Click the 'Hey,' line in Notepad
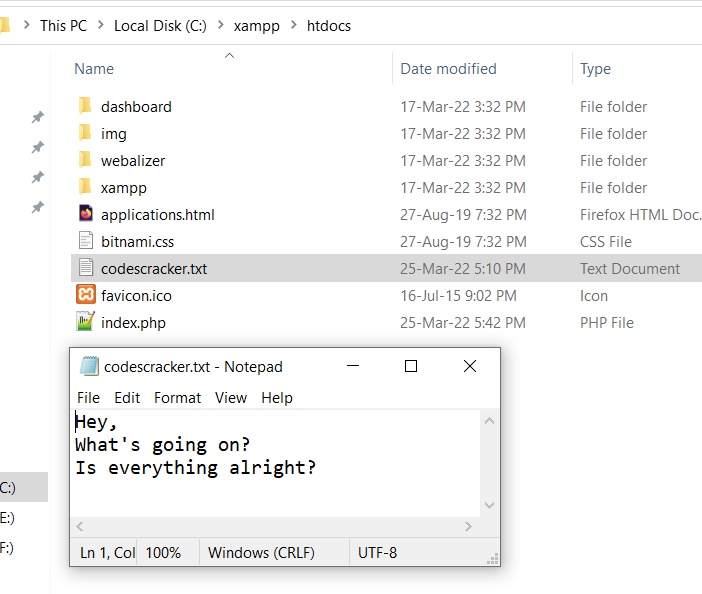This screenshot has width=702, height=594. point(96,422)
